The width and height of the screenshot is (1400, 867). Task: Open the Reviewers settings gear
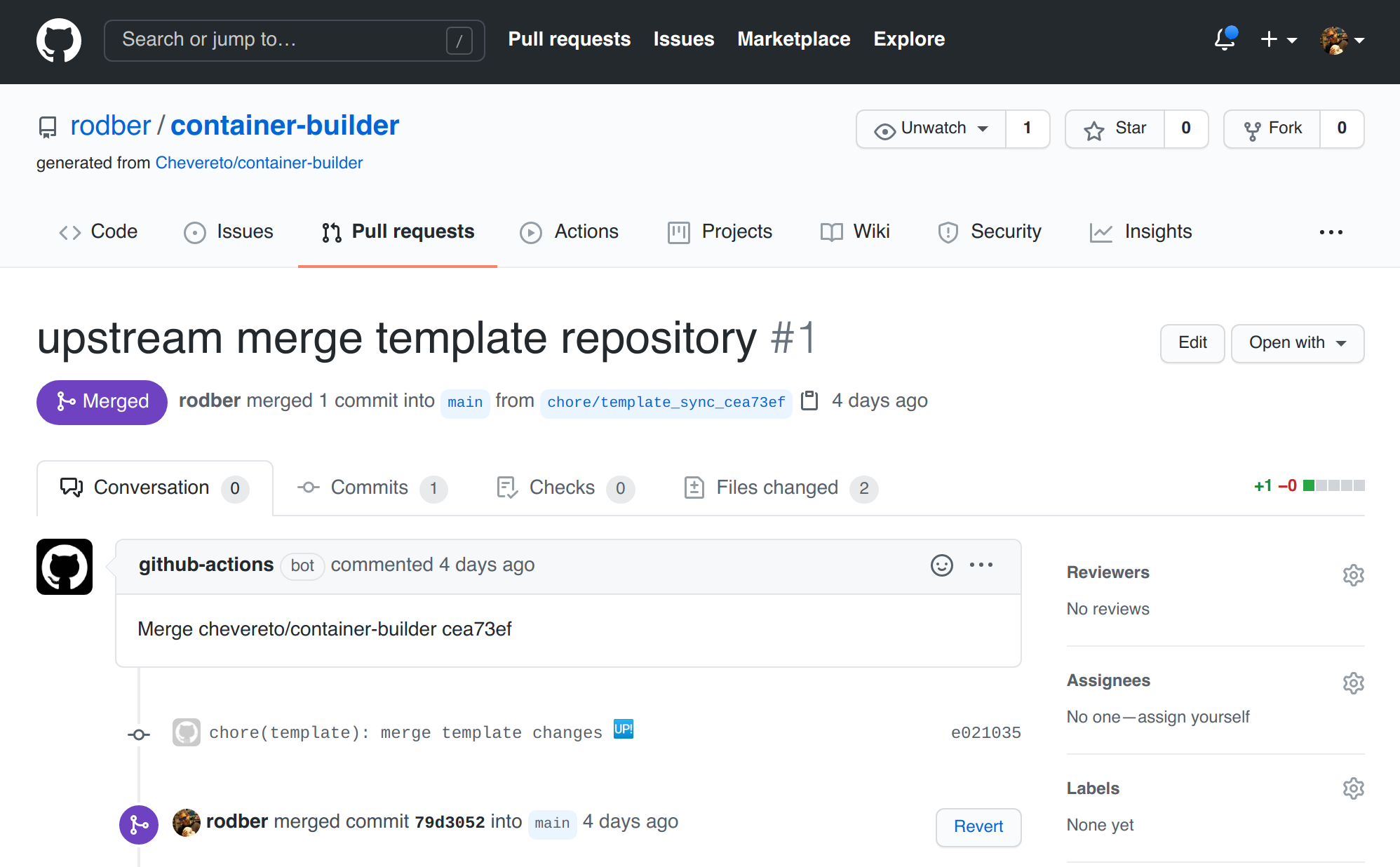(1353, 575)
